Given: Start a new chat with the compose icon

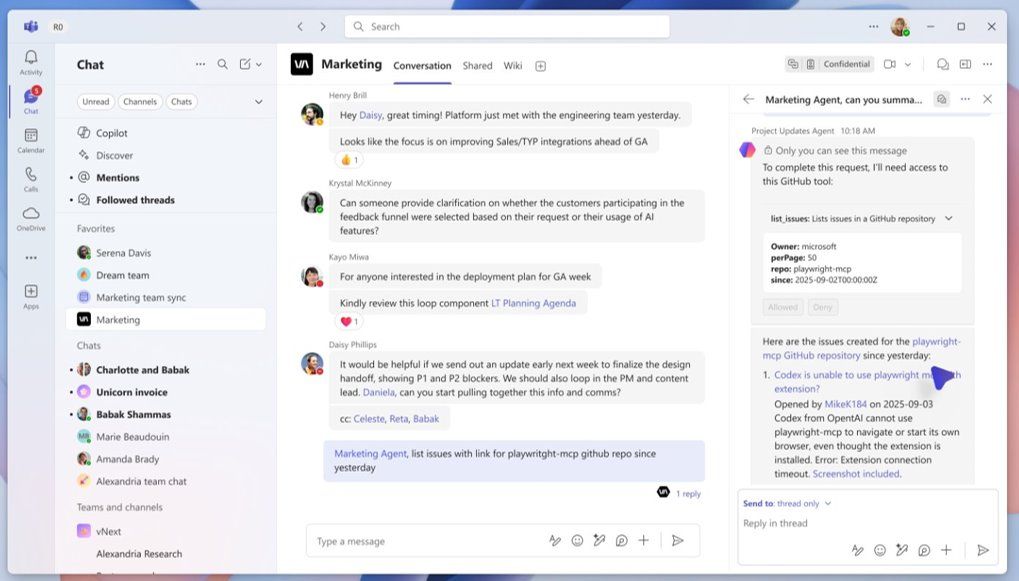Looking at the screenshot, I should click(243, 63).
